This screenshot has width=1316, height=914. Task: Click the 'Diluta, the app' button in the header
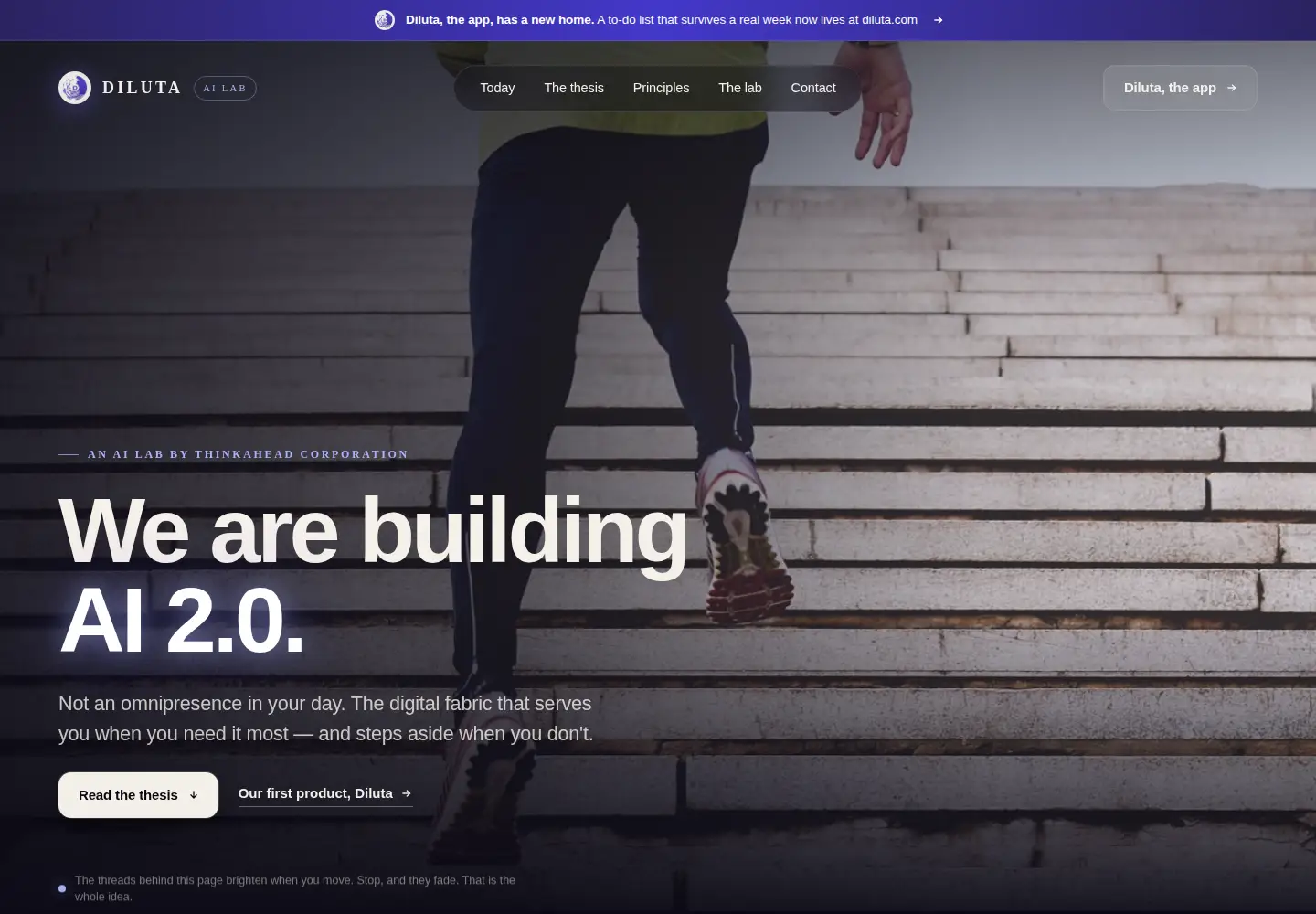point(1180,88)
